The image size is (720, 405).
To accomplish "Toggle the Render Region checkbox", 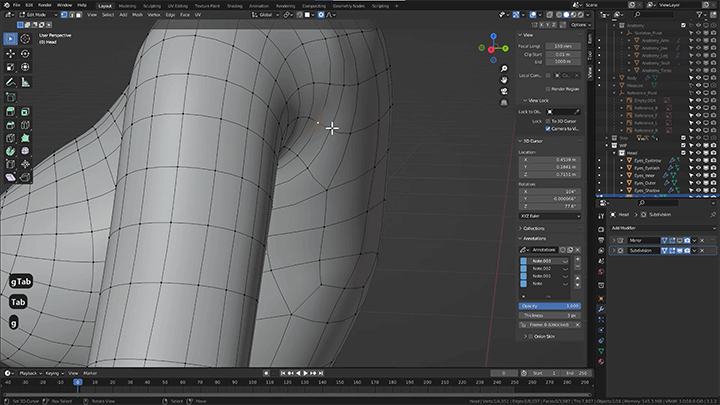I will tap(548, 89).
